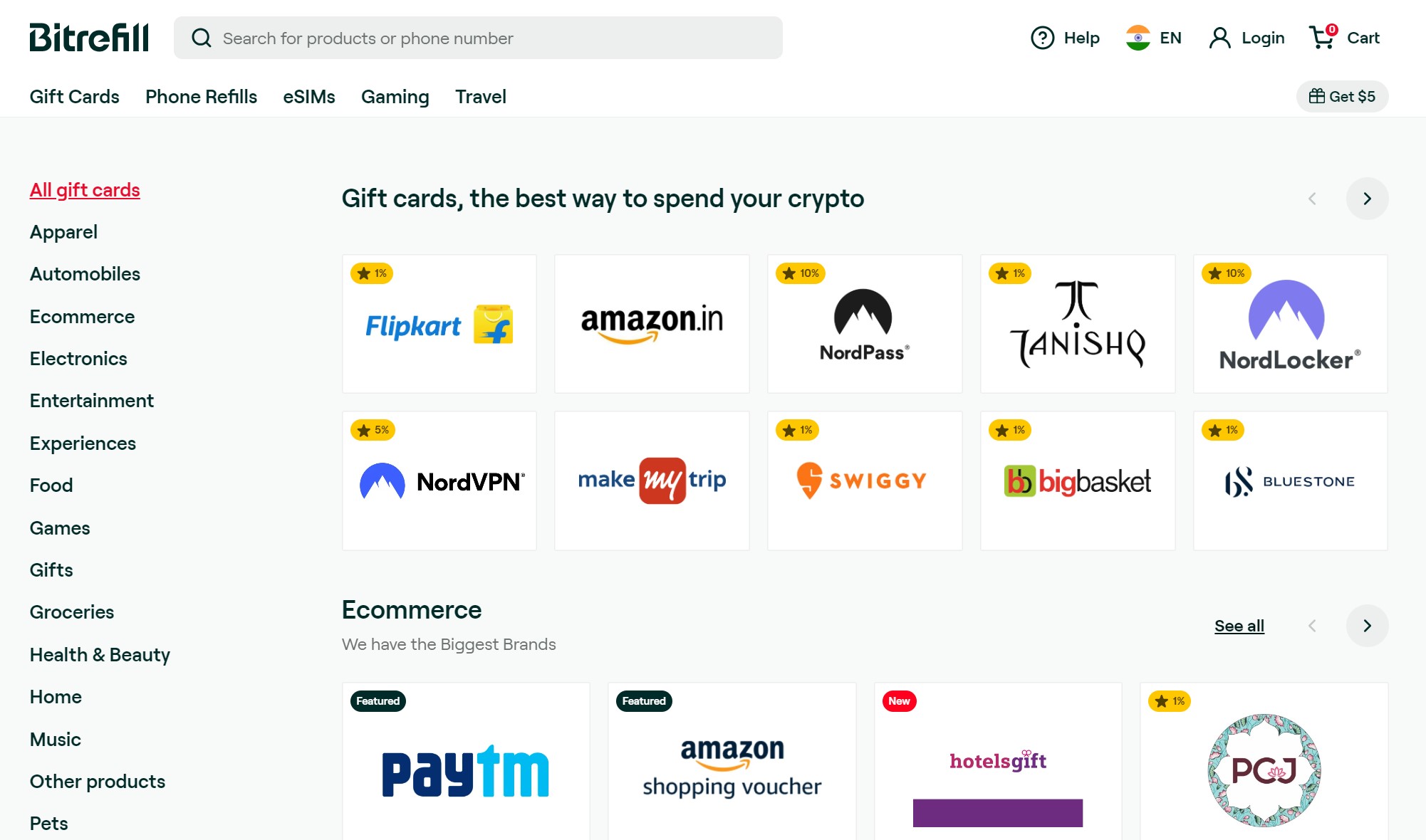Click the gift icon Get $5
This screenshot has width=1426, height=840.
point(1342,96)
